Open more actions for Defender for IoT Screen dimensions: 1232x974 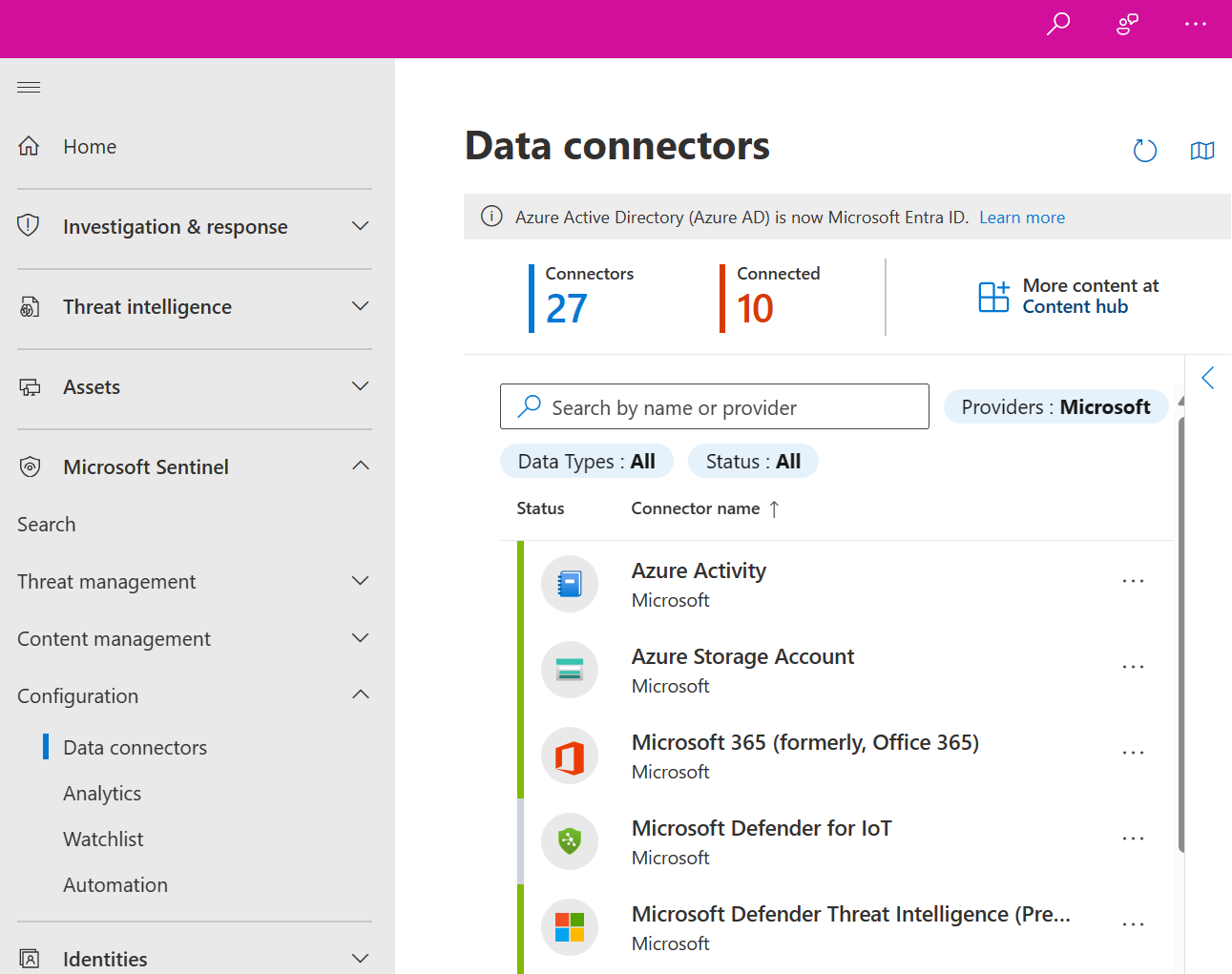click(x=1133, y=839)
